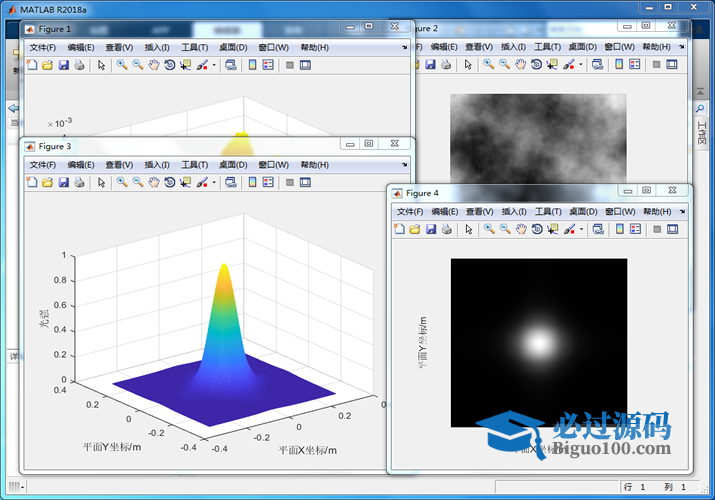The width and height of the screenshot is (715, 500).
Task: Insert Colorbar icon in Figure 3 toolbar
Action: pos(253,182)
